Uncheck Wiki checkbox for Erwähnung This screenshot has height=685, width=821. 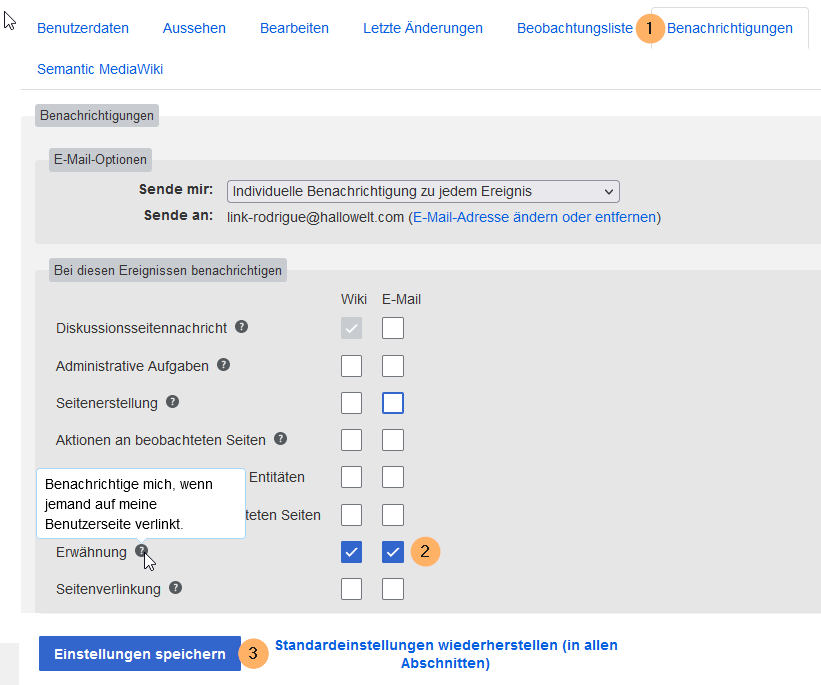(351, 552)
